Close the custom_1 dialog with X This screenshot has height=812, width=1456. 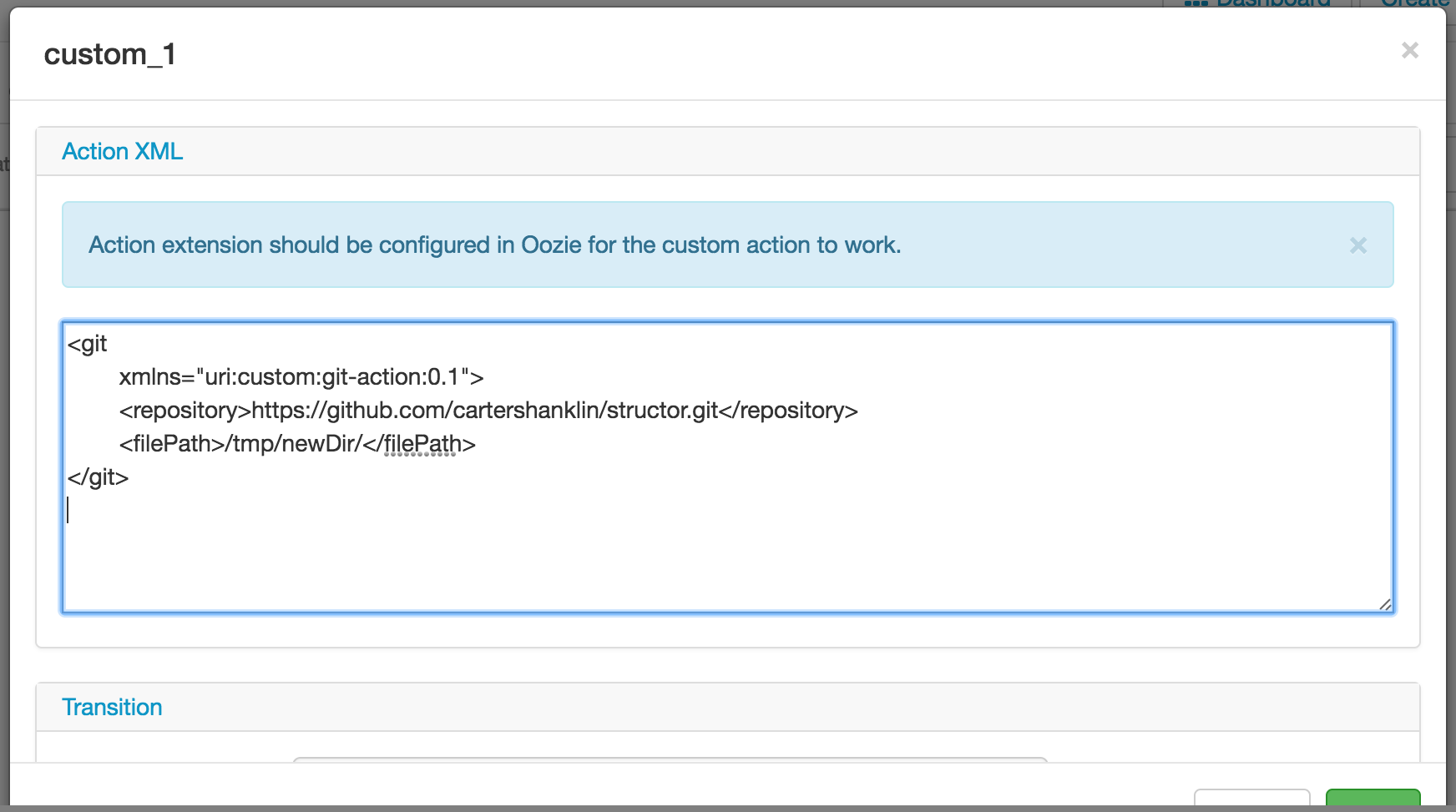click(x=1409, y=51)
